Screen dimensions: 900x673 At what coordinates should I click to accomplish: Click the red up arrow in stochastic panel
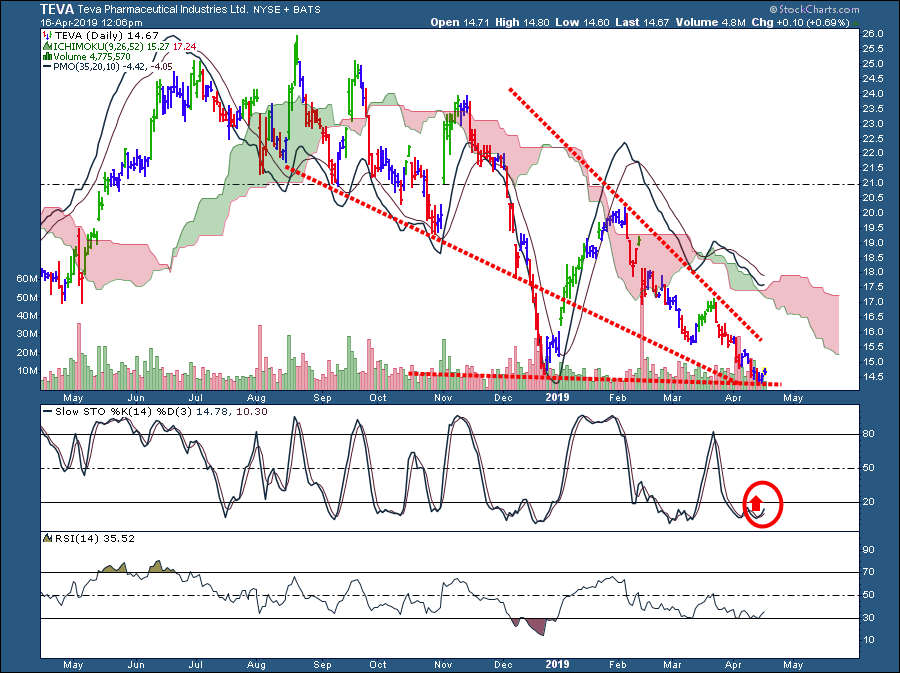(757, 503)
